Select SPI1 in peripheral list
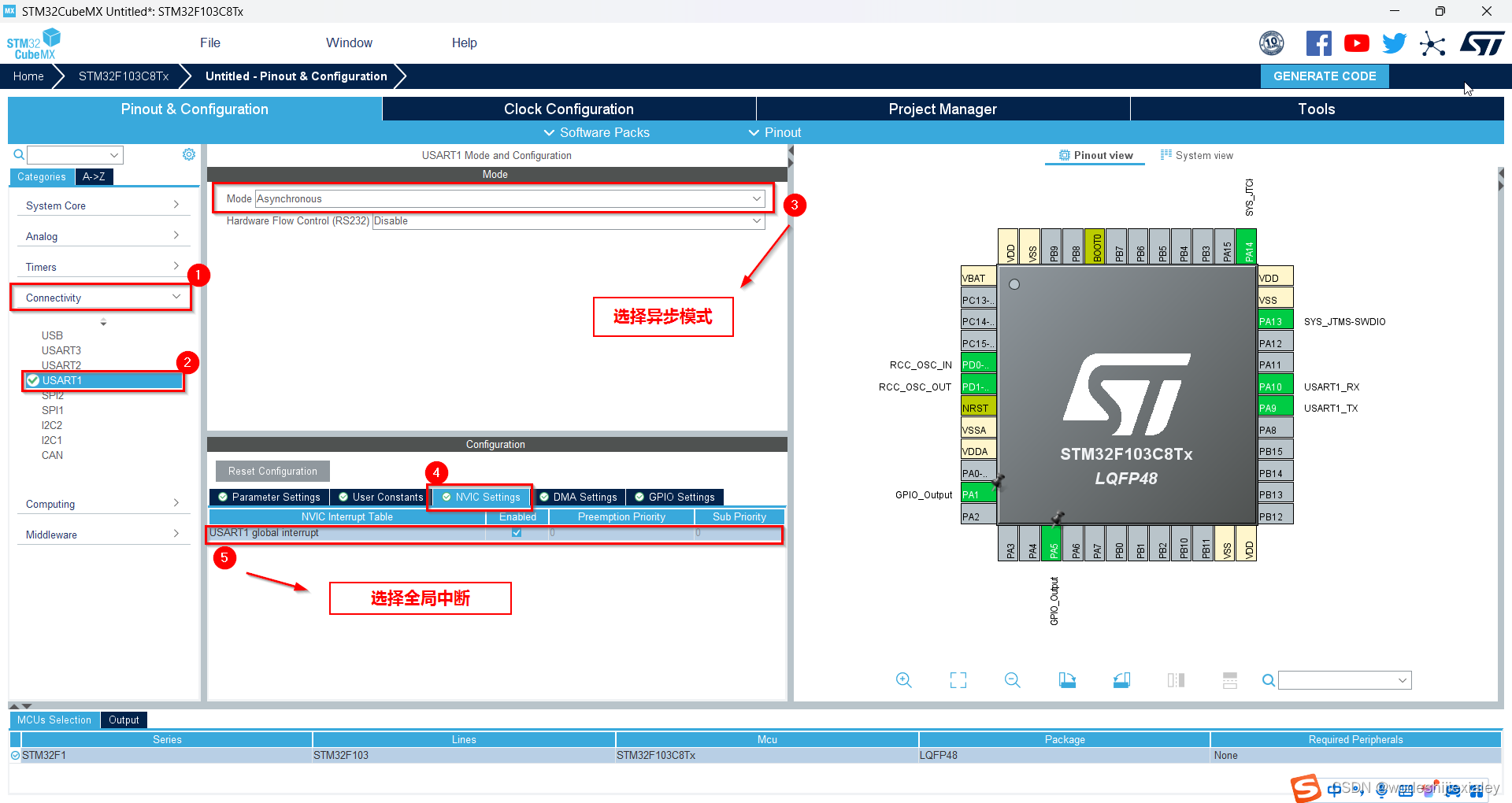1512x803 pixels. point(53,410)
